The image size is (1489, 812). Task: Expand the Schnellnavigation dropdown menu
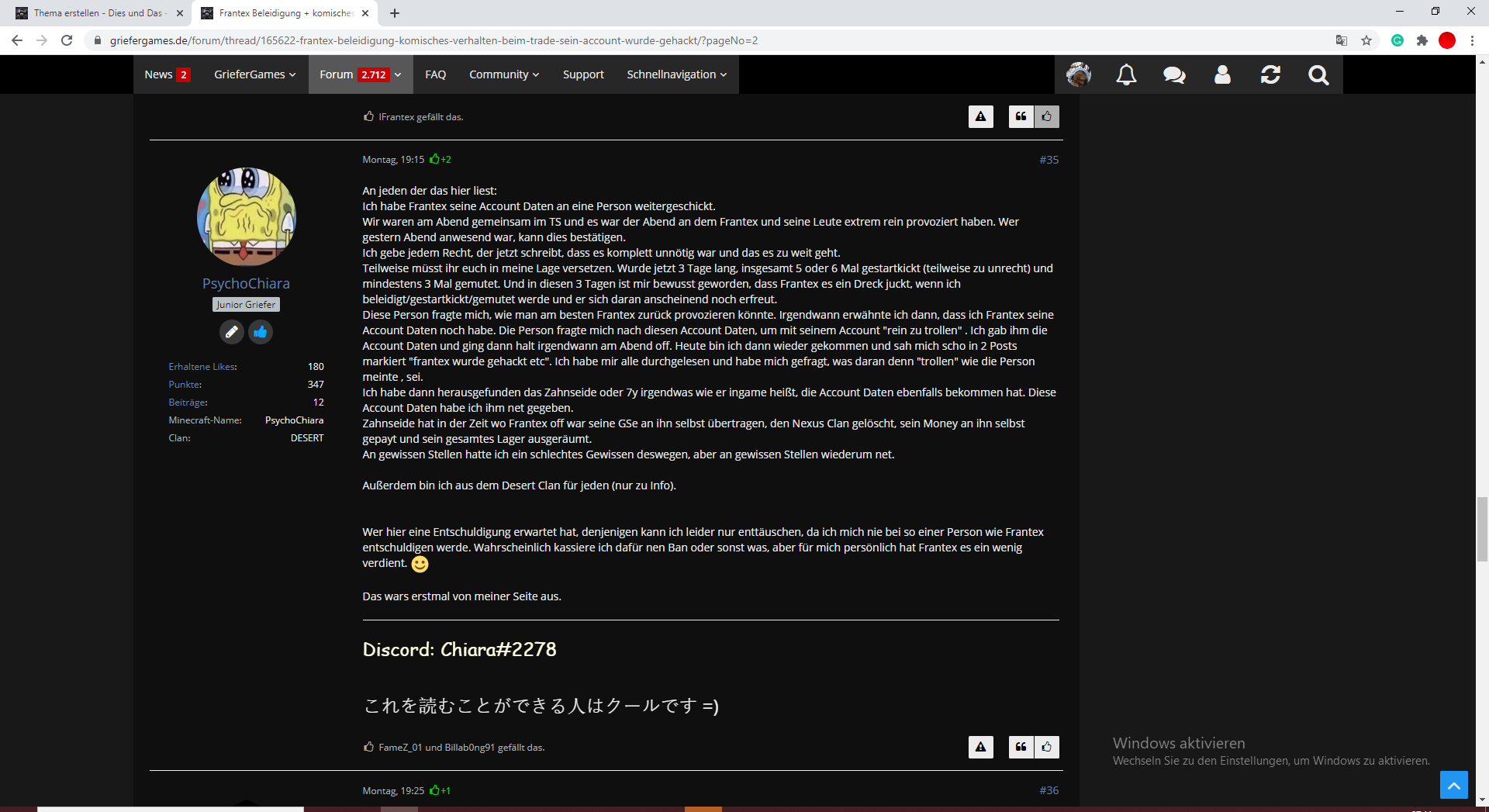click(x=676, y=74)
